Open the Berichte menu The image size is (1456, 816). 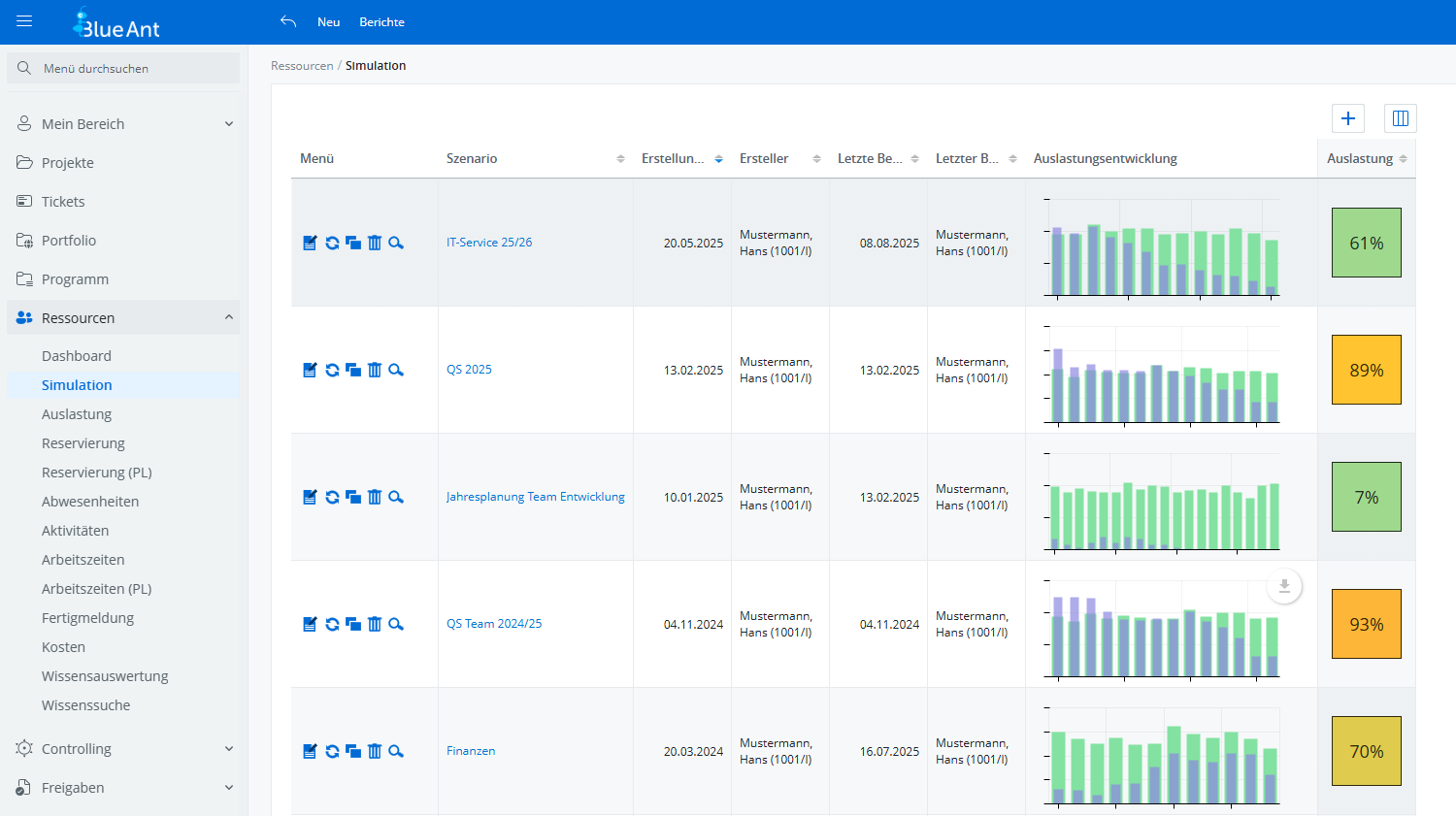381,22
